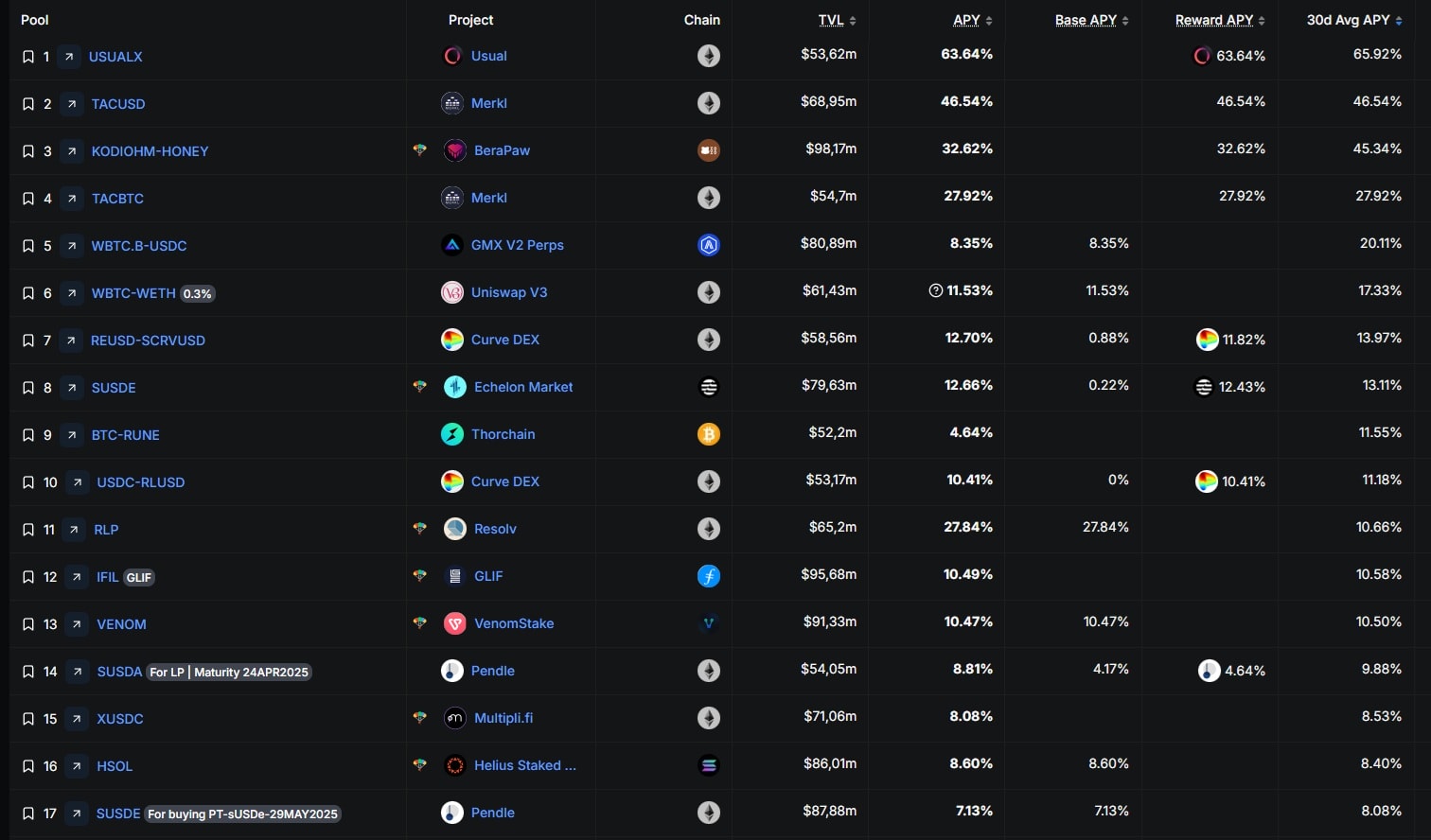Click the Solana chain icon for HSOL
This screenshot has width=1431, height=840.
click(709, 765)
